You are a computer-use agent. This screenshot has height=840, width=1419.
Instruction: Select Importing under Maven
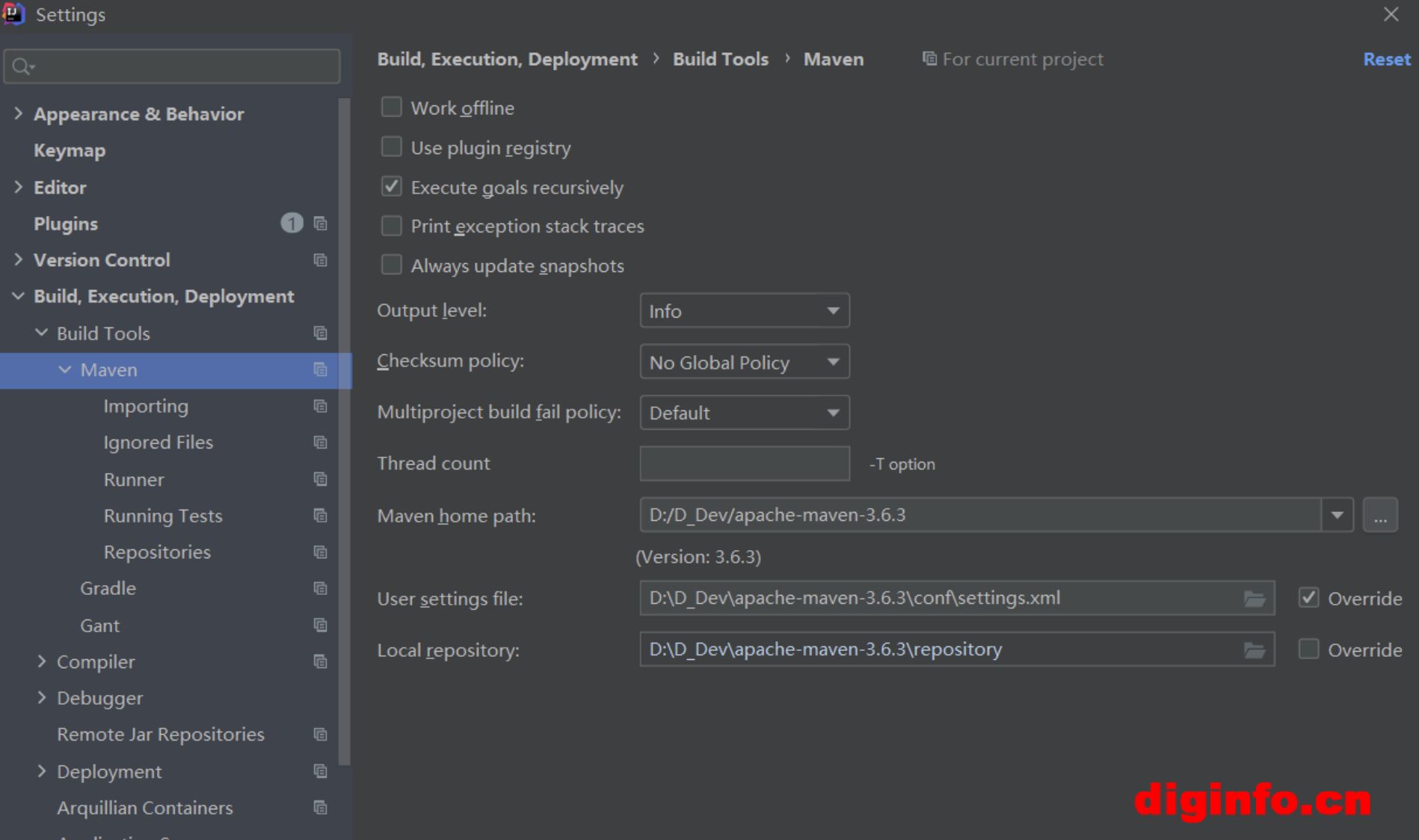point(146,407)
